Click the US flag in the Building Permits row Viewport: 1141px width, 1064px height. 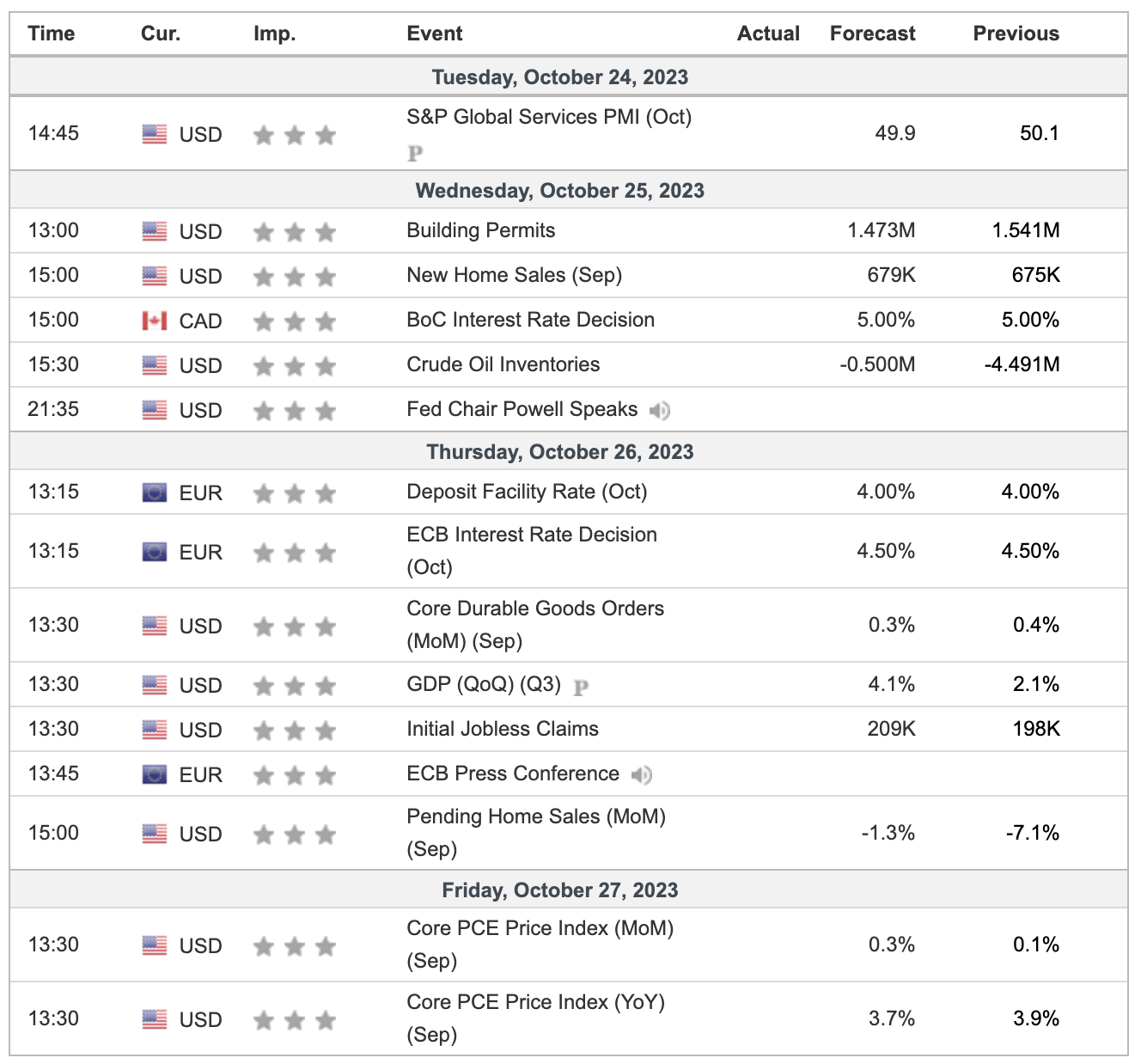click(x=155, y=232)
